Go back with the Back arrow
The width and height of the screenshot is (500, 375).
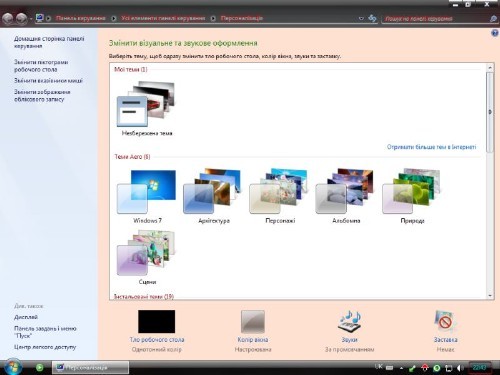coord(8,18)
